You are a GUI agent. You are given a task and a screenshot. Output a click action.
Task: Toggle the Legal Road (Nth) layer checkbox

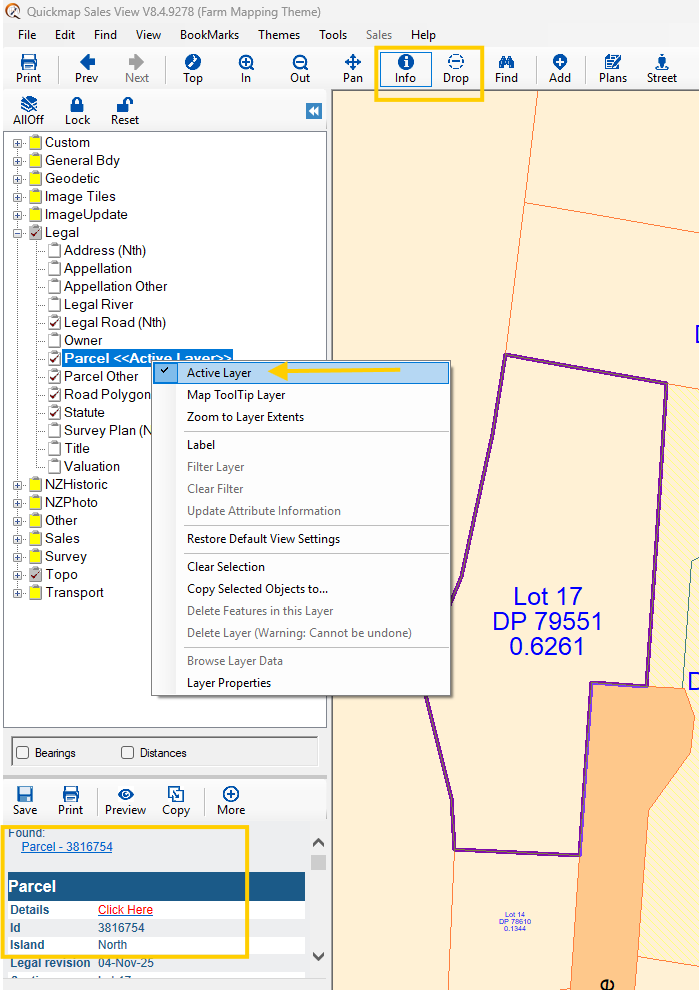(55, 322)
